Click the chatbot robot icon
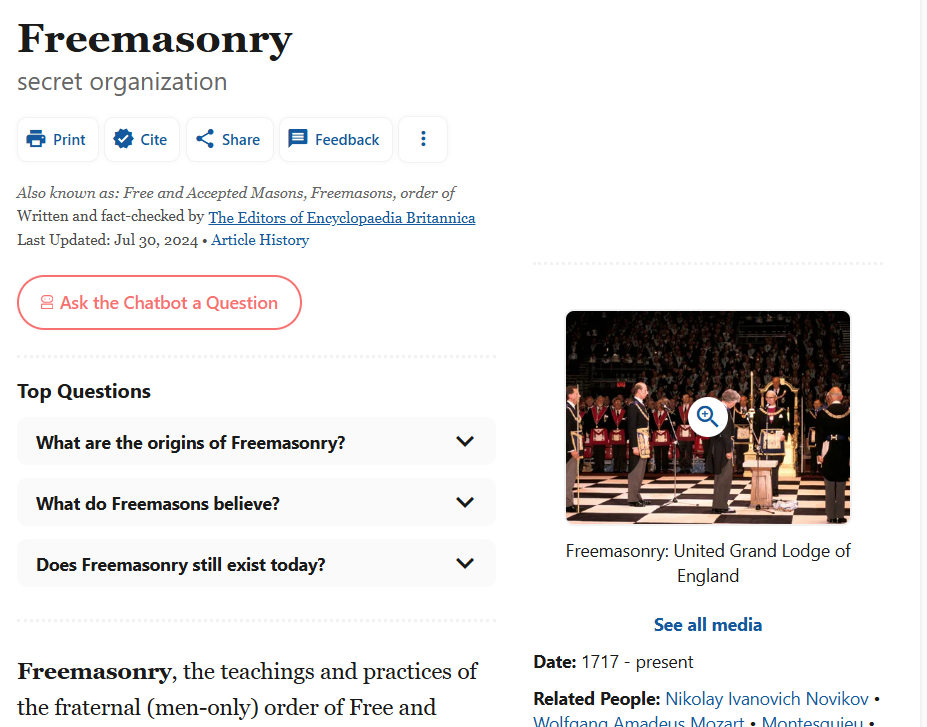 47,303
